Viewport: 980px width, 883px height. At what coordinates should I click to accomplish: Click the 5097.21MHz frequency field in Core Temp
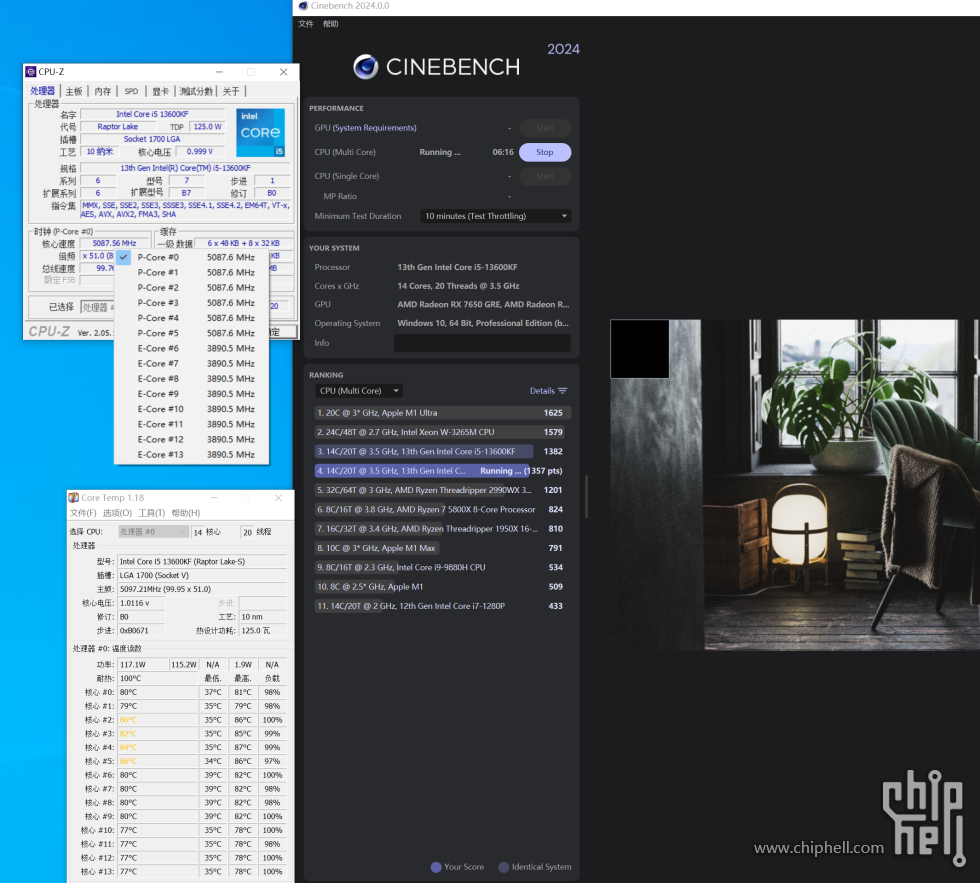point(202,589)
